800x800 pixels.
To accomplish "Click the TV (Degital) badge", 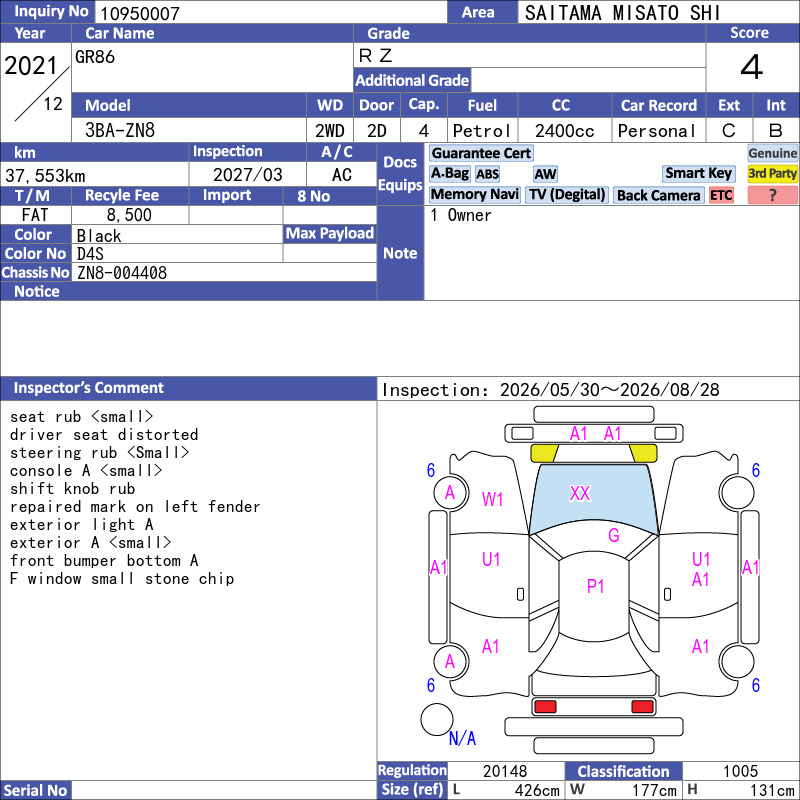I will pos(566,195).
